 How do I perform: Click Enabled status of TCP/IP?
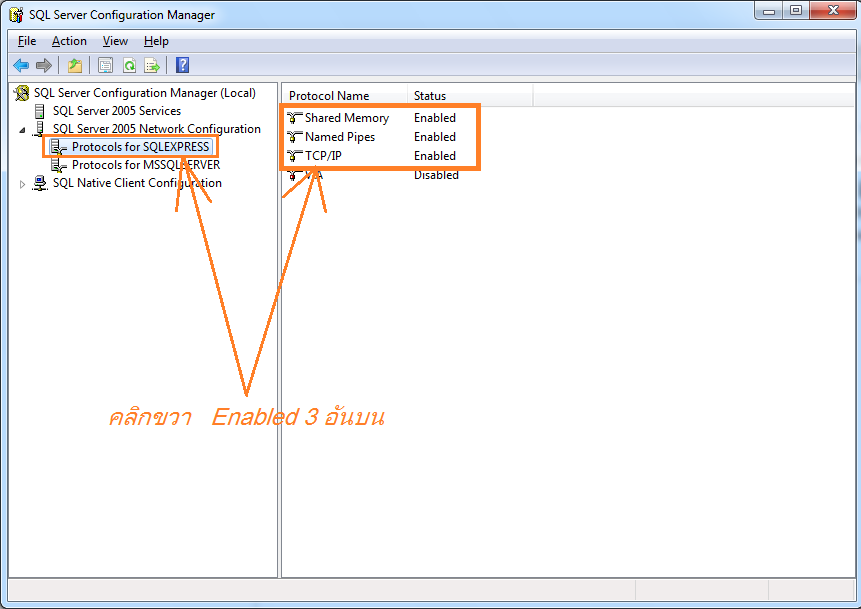pos(435,155)
